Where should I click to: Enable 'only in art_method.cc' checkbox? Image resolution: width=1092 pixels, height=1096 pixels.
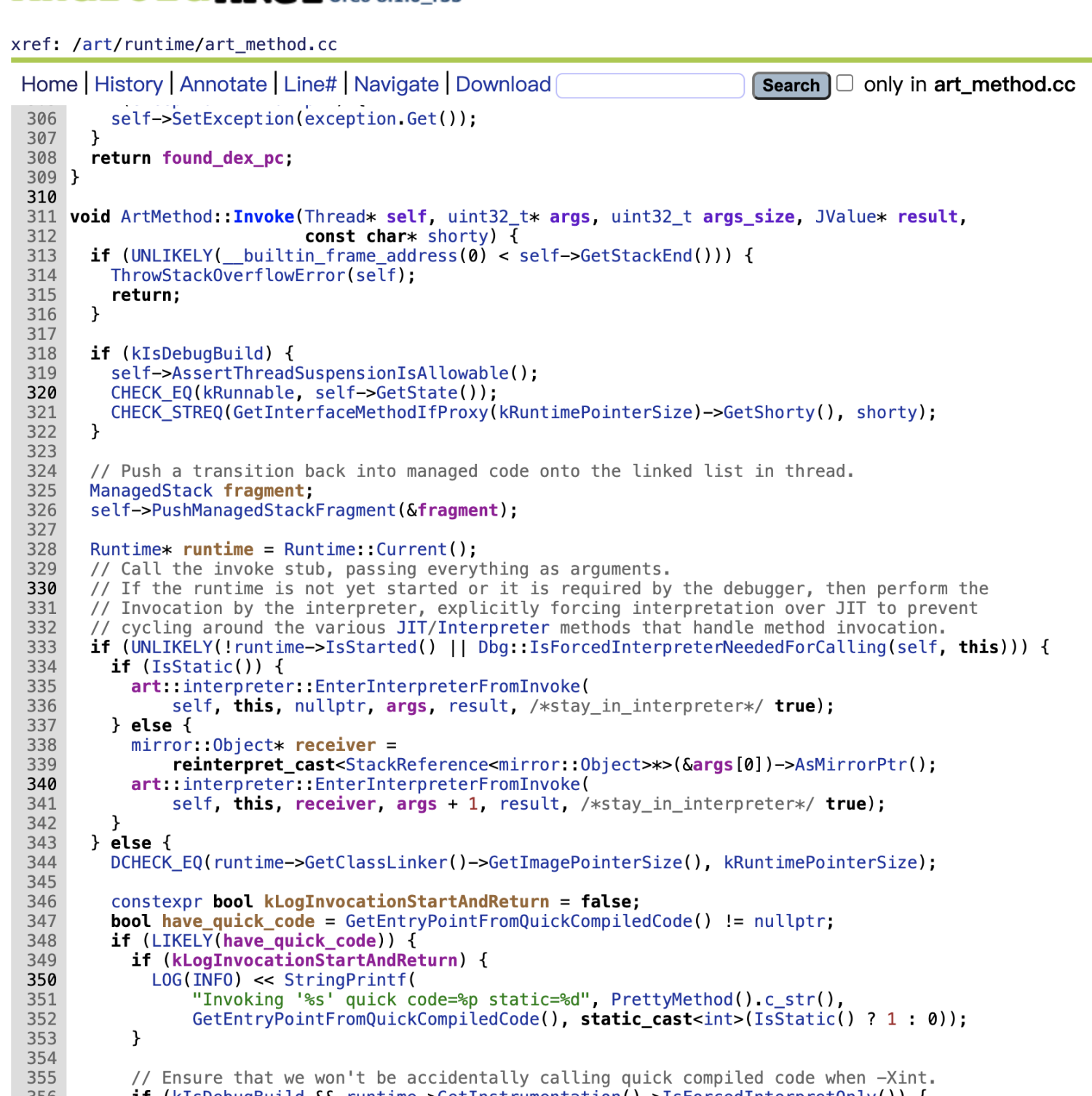(x=844, y=83)
